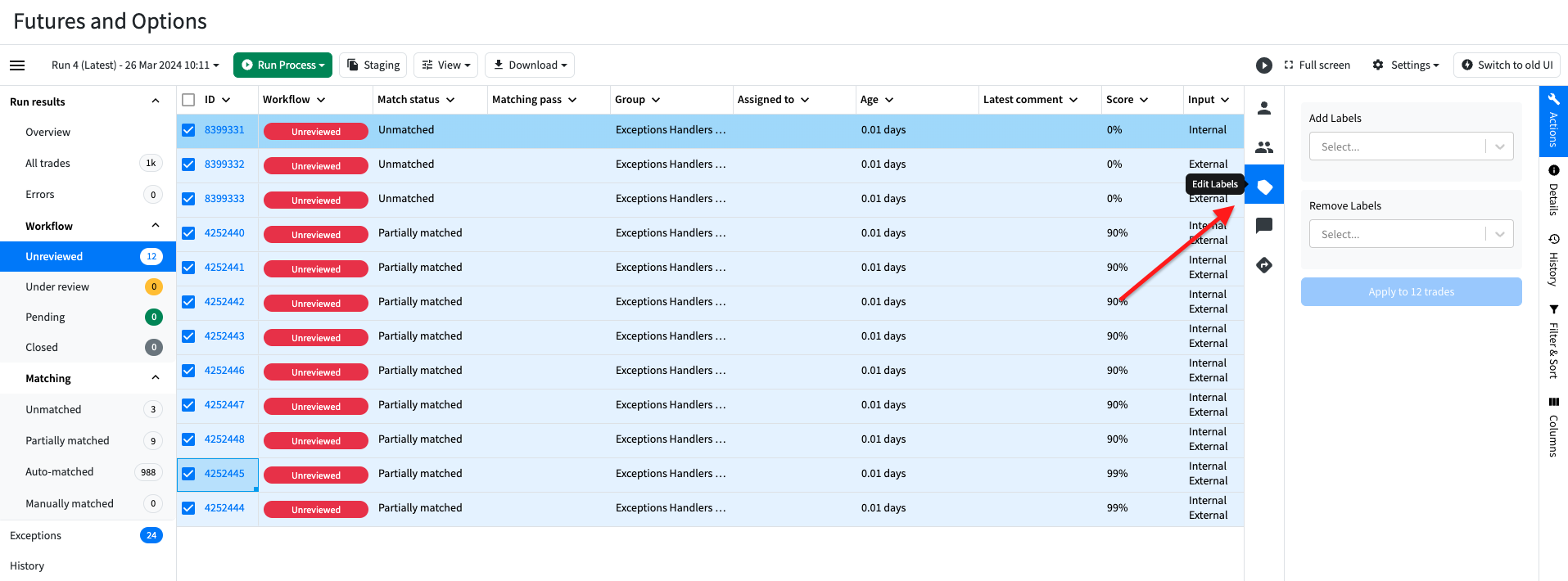Select Closed in the sidebar

[88, 347]
